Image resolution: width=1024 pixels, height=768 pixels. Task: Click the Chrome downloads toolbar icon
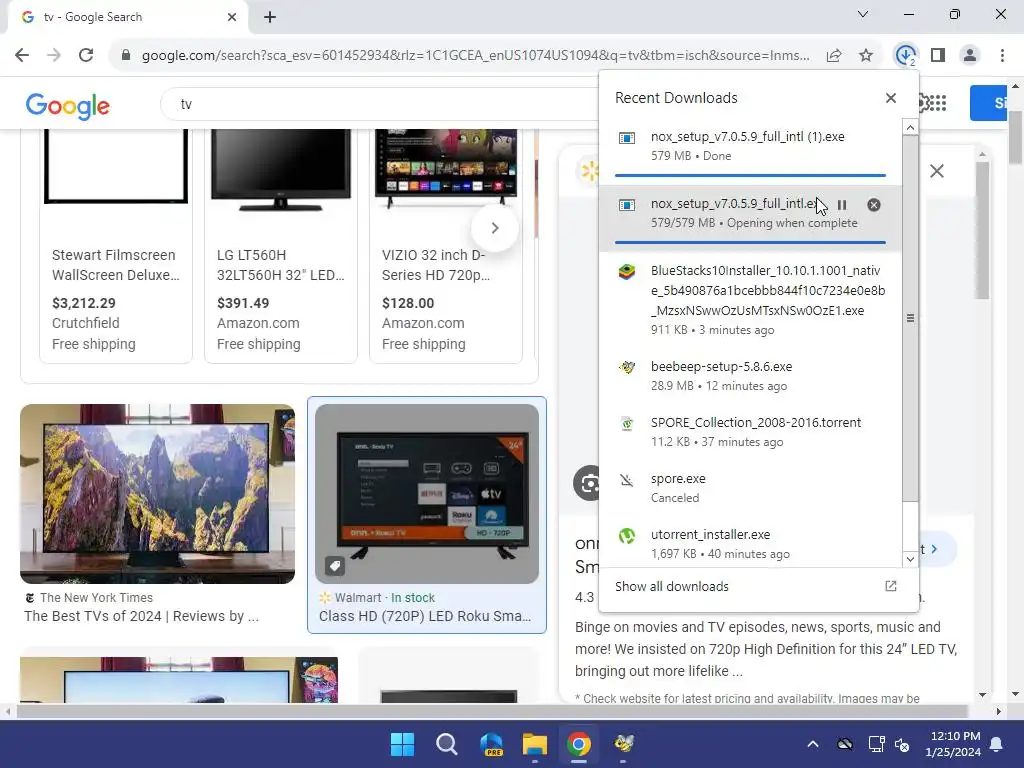[x=905, y=56]
